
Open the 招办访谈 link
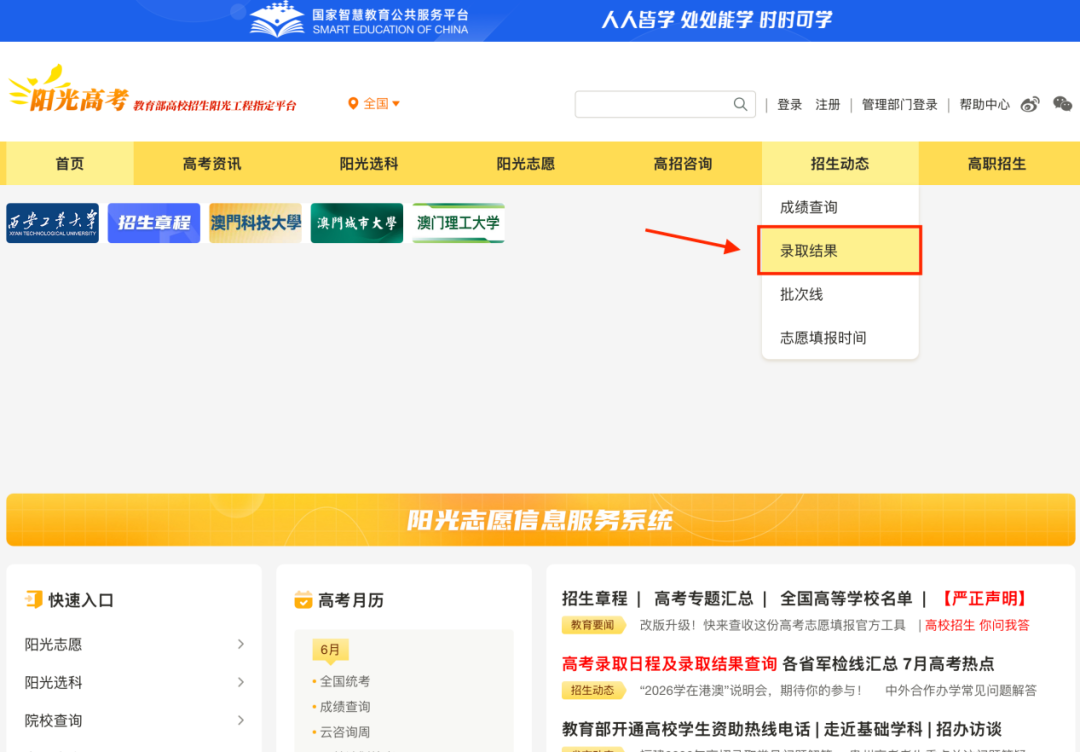[x=968, y=729]
